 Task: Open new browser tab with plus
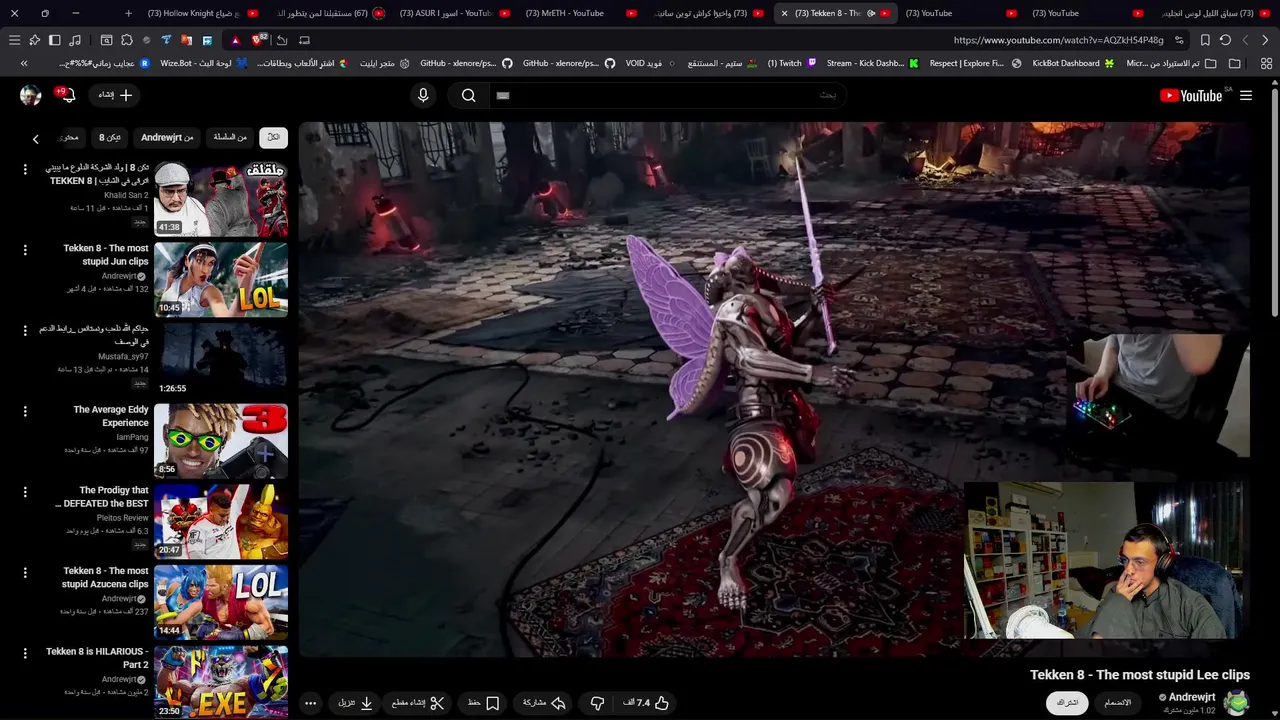tap(128, 13)
